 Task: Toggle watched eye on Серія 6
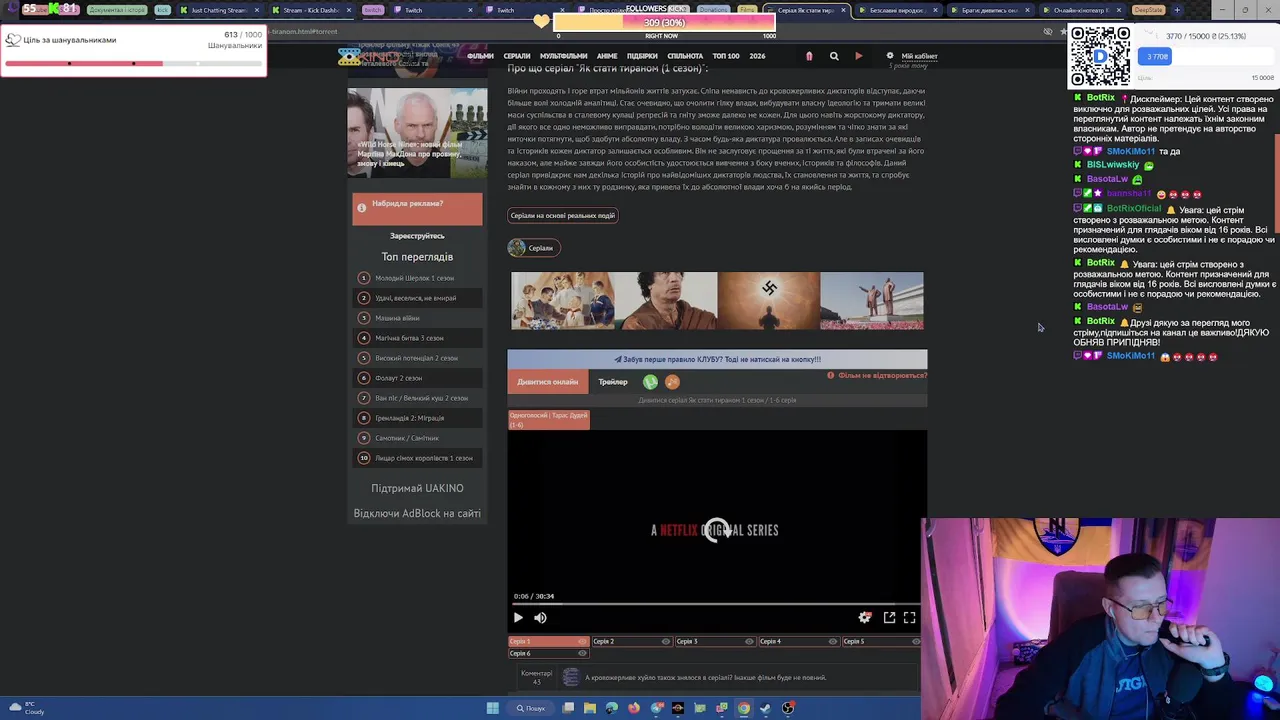coord(582,654)
